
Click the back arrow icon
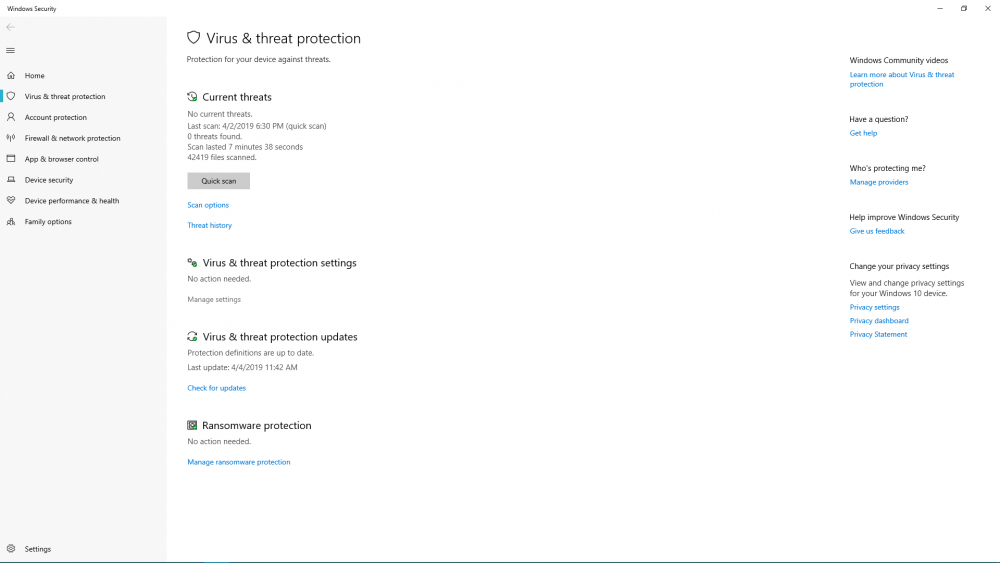pos(10,27)
